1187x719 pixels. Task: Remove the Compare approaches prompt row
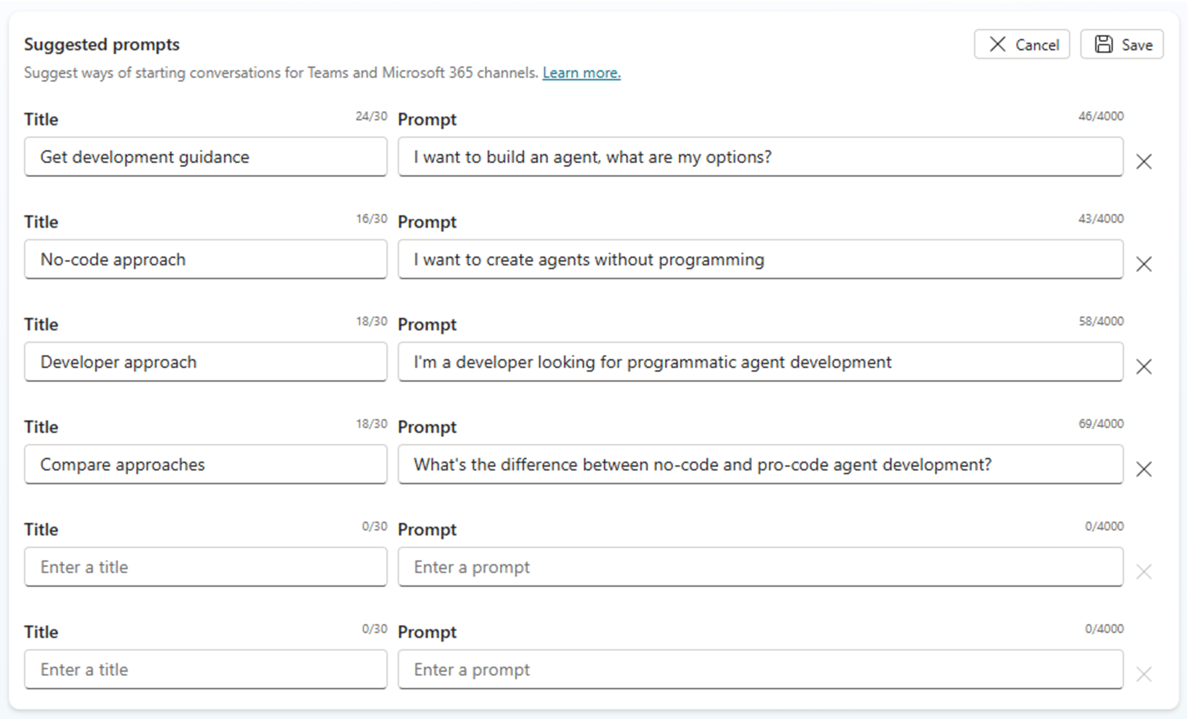pos(1144,469)
